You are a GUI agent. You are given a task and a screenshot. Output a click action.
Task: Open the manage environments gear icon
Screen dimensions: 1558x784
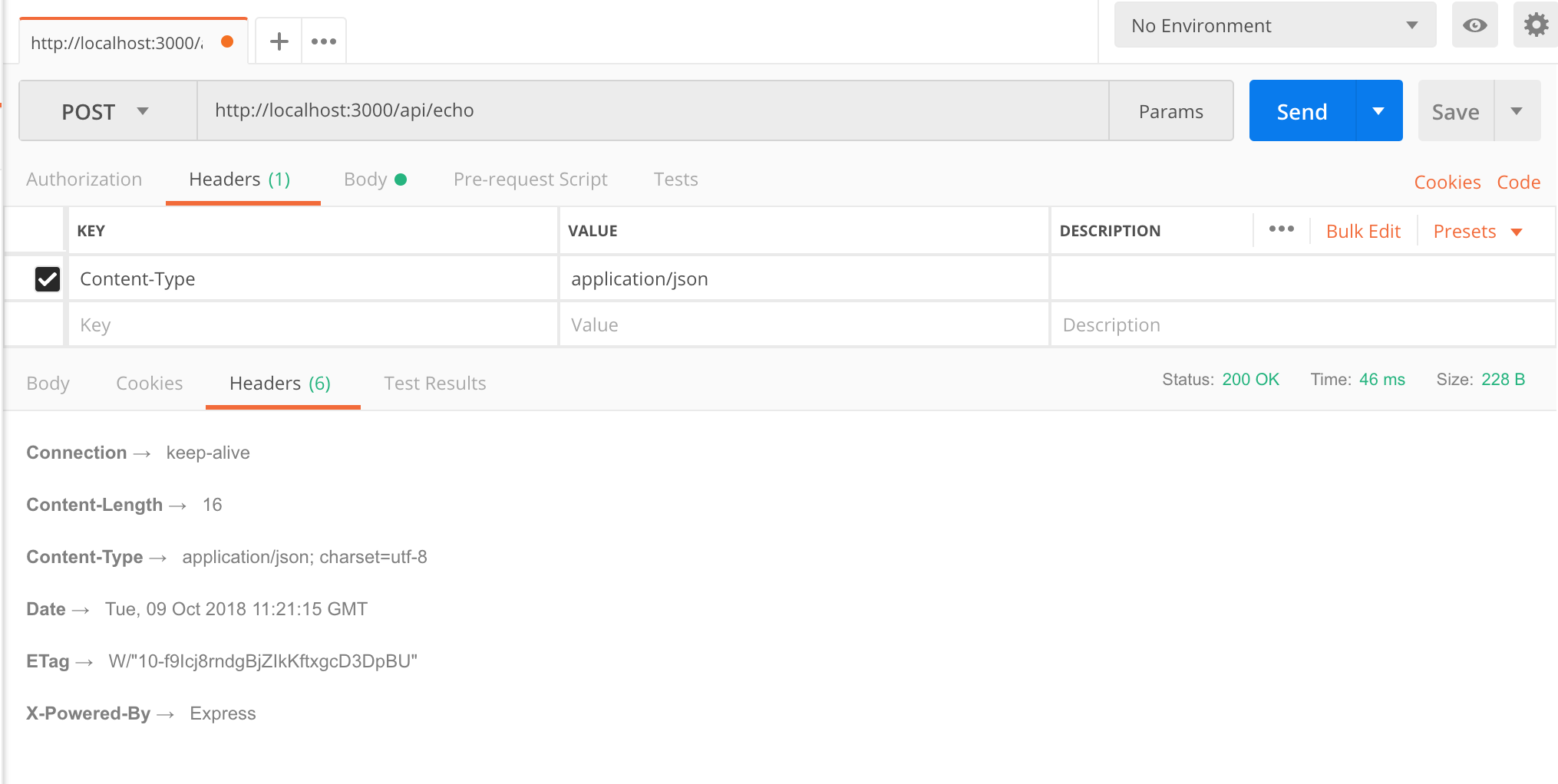(x=1536, y=25)
